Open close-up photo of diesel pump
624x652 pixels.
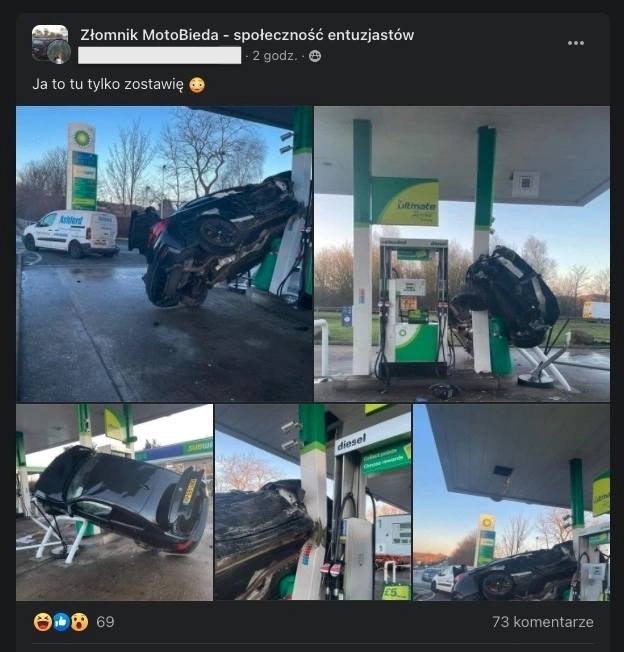(x=313, y=502)
